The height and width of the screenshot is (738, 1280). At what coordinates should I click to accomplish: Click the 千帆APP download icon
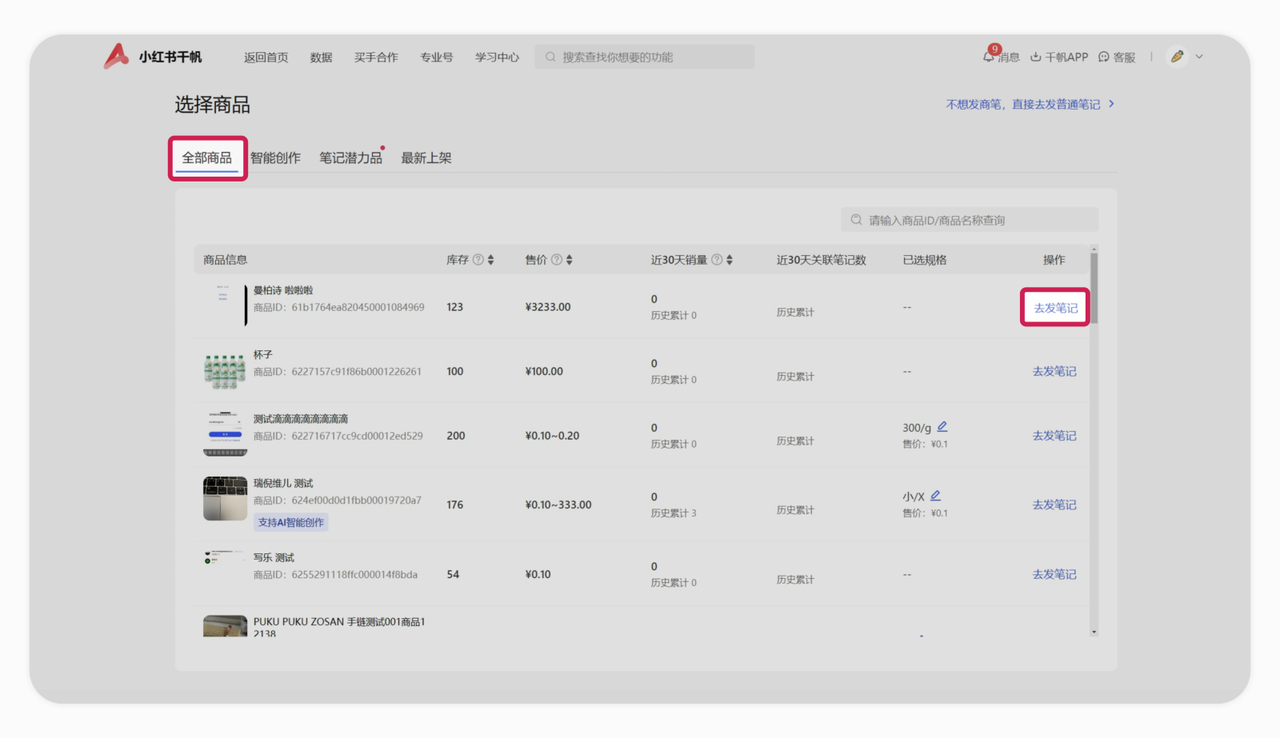point(1036,57)
